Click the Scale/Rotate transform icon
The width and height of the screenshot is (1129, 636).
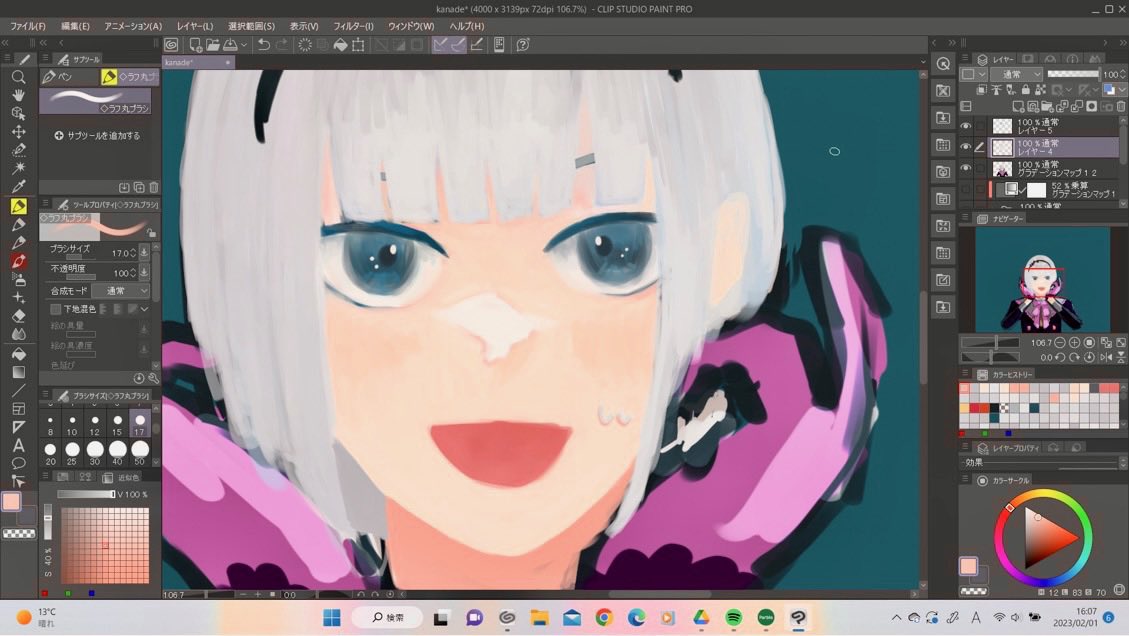click(358, 45)
